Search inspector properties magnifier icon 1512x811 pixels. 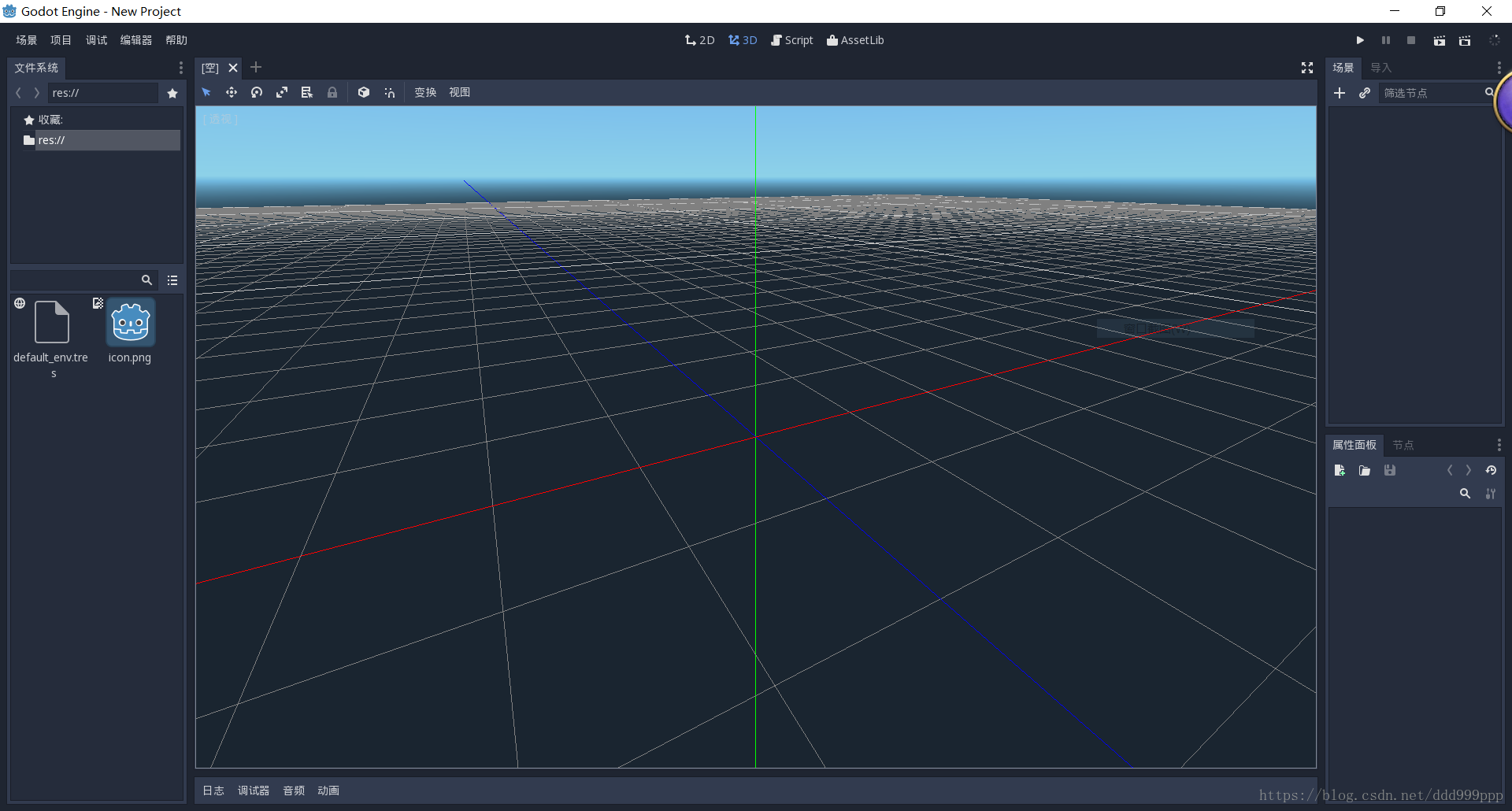1465,494
